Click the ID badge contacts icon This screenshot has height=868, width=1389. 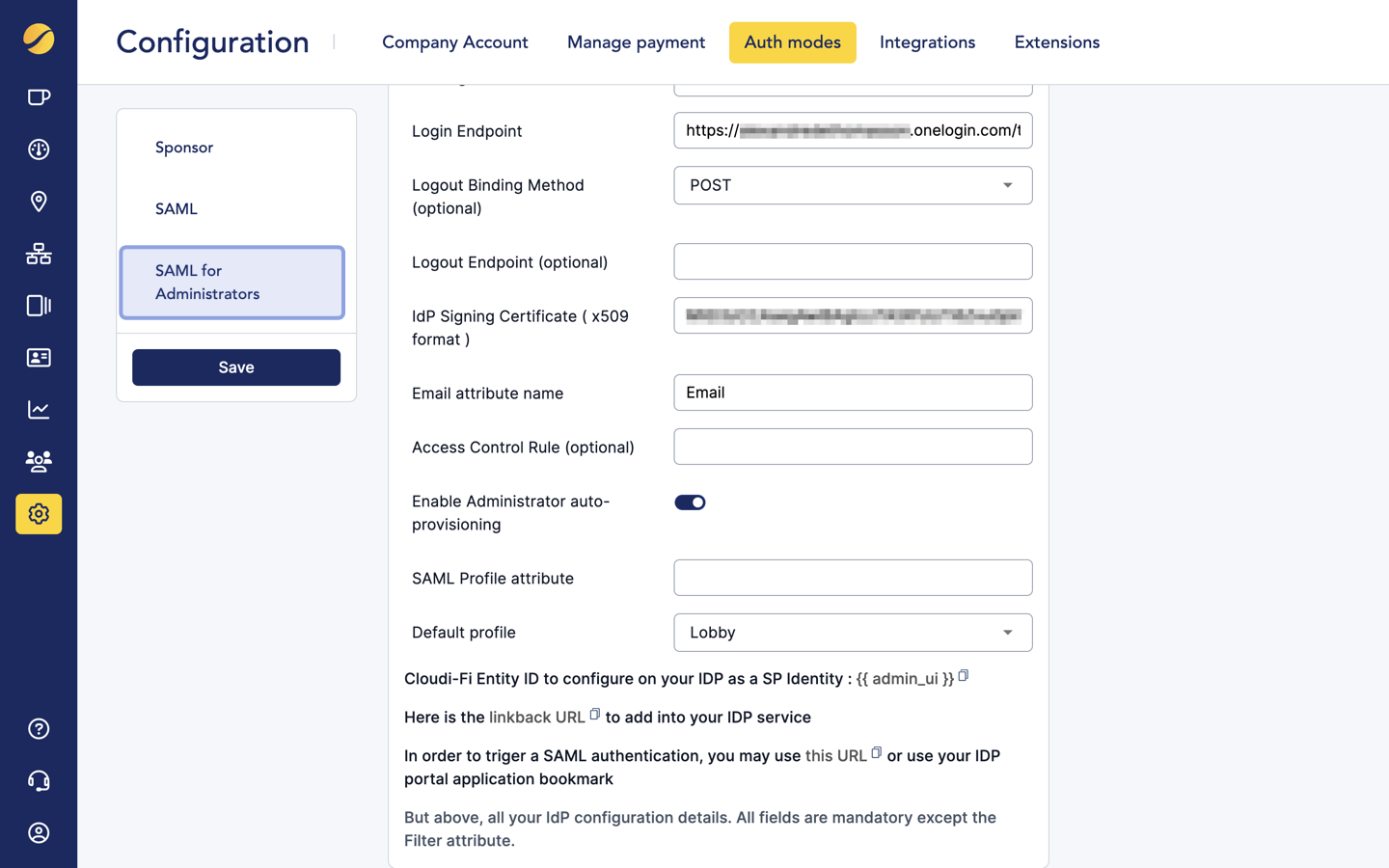tap(38, 358)
